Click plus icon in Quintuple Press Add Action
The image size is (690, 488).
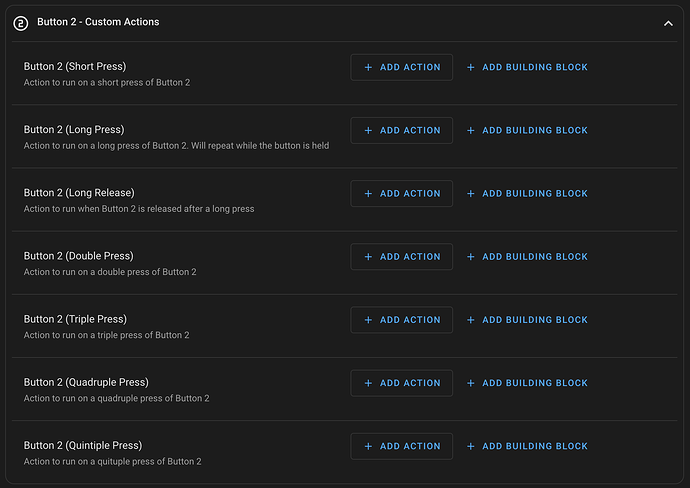pos(368,446)
